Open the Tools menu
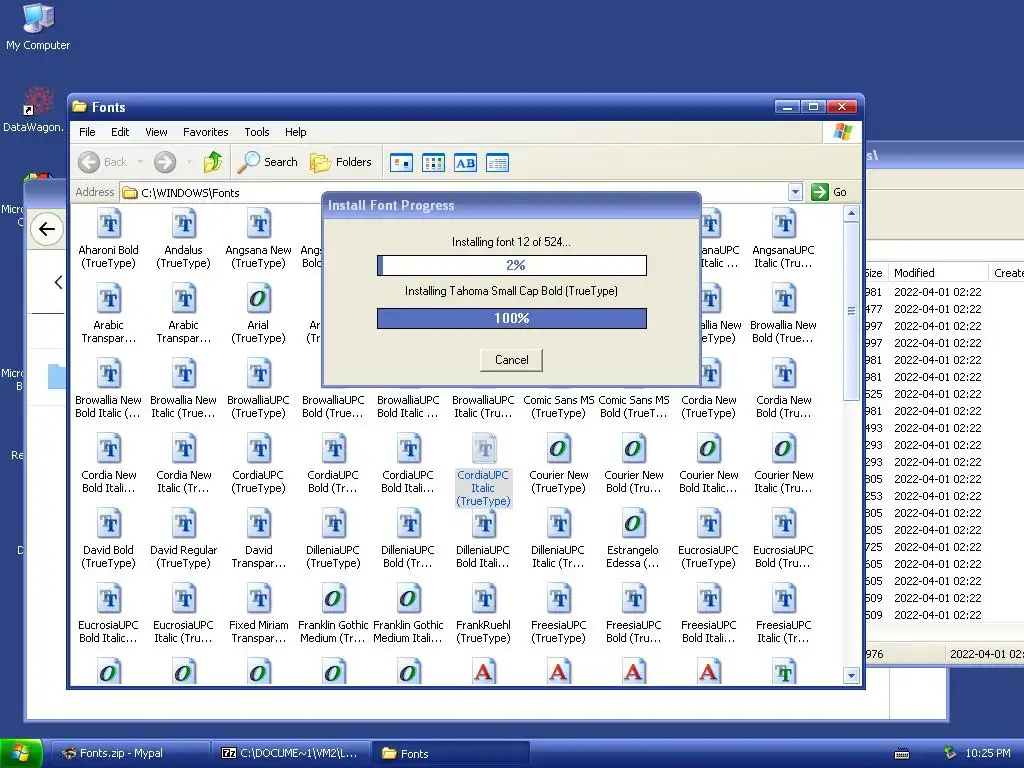The height and width of the screenshot is (768, 1024). click(x=257, y=132)
